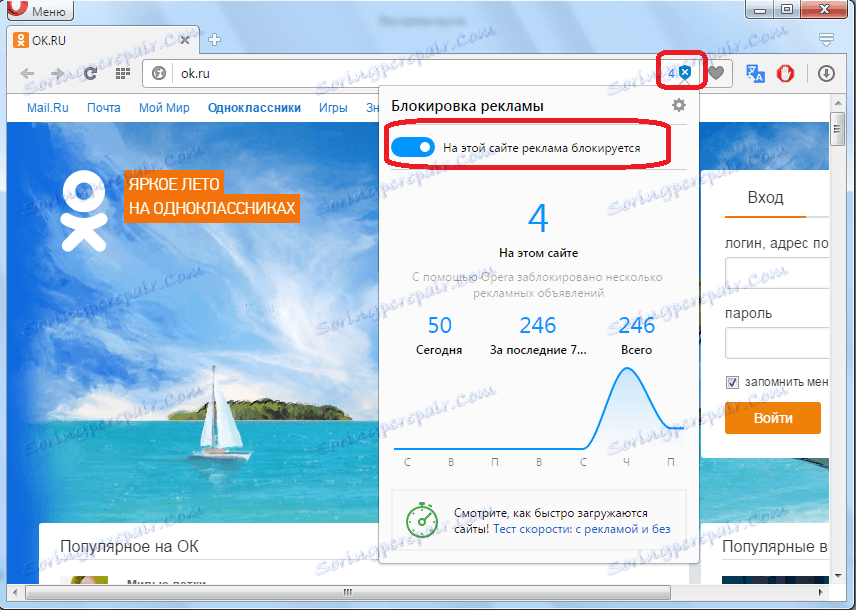This screenshot has height=610, width=856.
Task: Click the Блокировка рекламы heading
Action: (x=467, y=106)
